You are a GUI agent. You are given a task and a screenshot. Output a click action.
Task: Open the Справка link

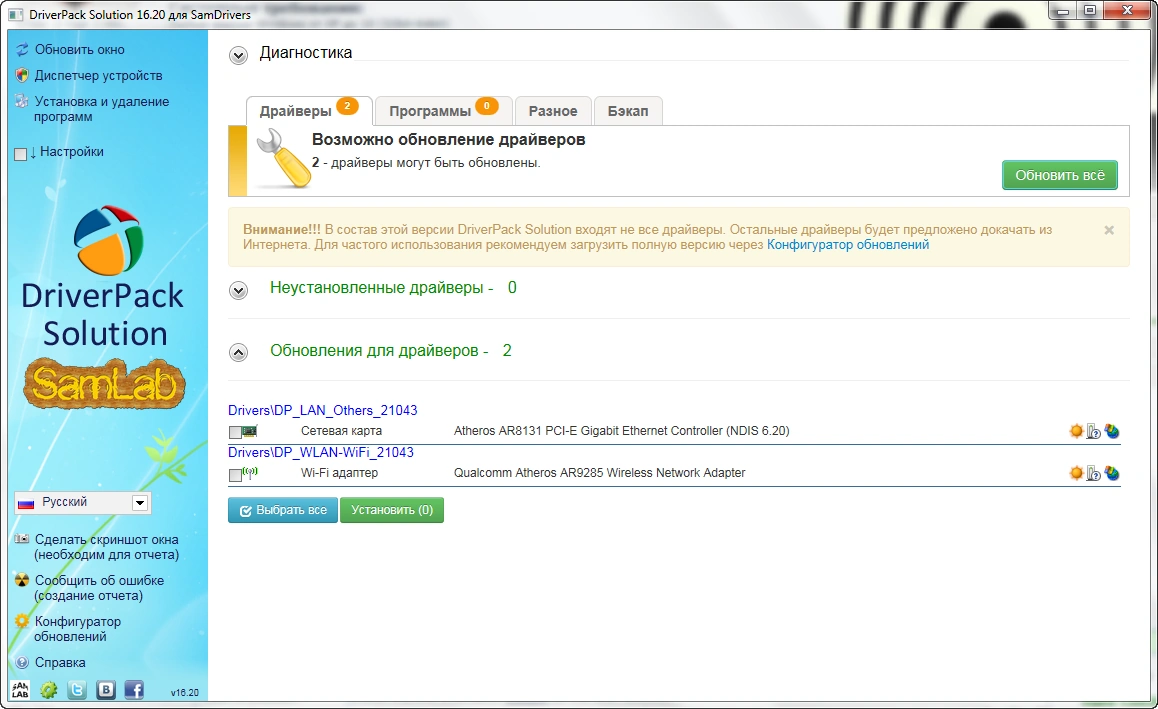coord(60,662)
